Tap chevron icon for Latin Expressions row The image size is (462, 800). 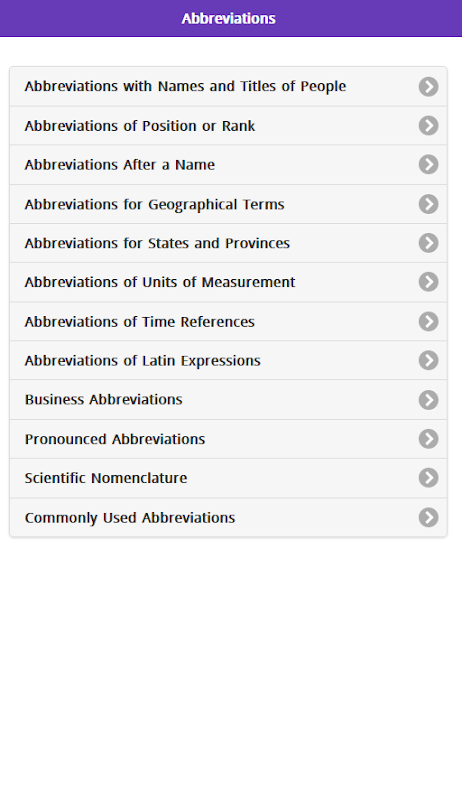(428, 360)
